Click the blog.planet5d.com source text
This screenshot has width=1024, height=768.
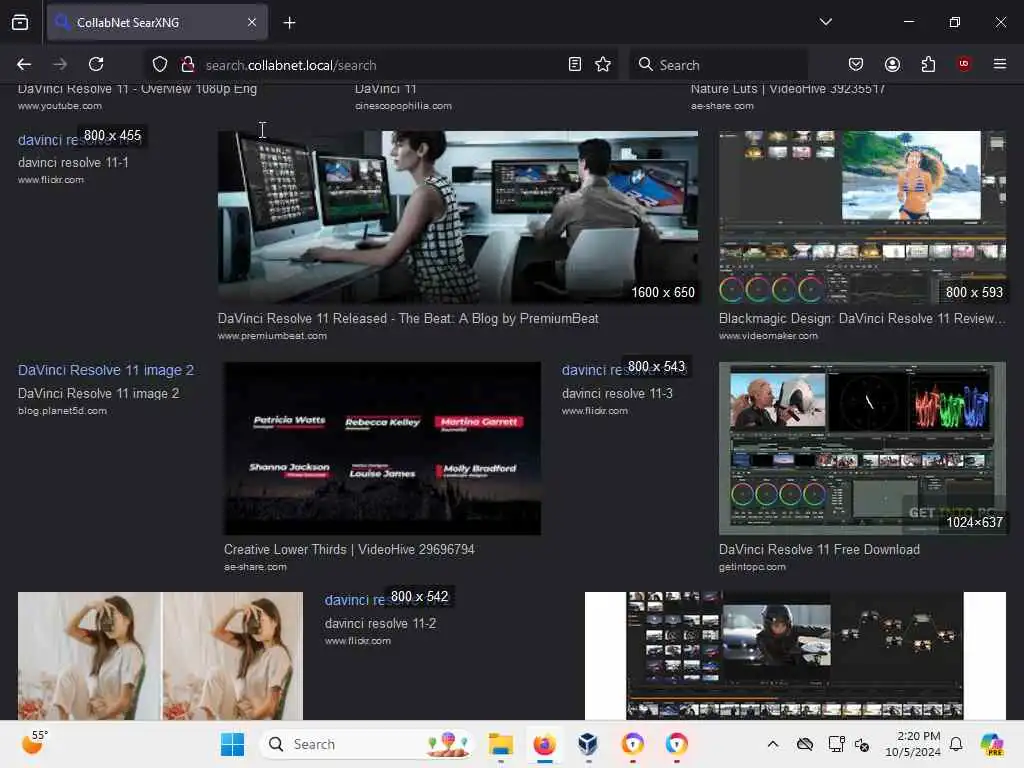(x=62, y=411)
